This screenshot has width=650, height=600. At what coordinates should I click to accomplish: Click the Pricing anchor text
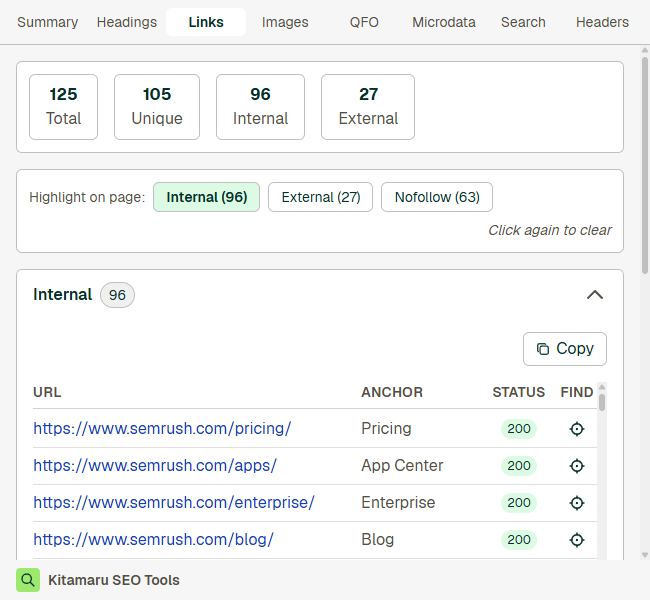click(386, 428)
